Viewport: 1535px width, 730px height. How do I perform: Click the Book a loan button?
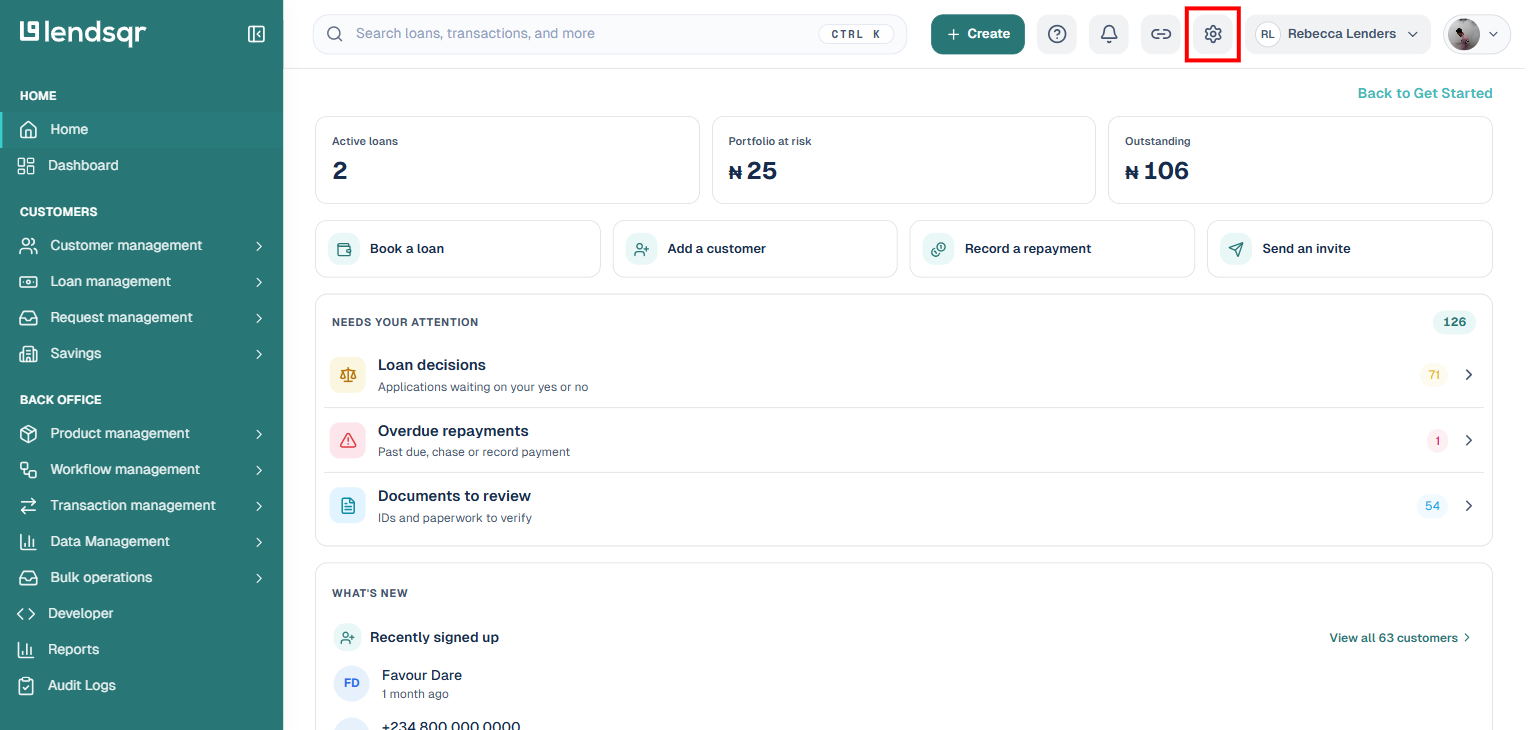[458, 249]
